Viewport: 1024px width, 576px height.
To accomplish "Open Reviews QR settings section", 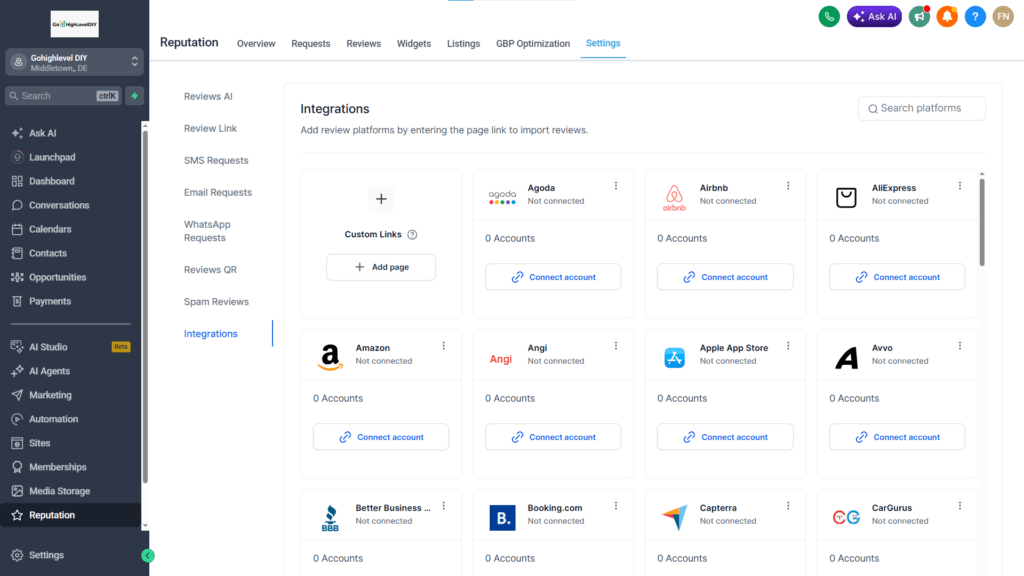I will (210, 270).
